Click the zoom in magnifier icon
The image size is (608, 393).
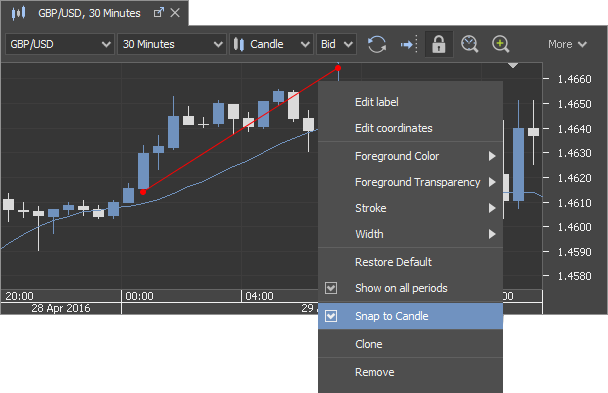pyautogui.click(x=501, y=44)
